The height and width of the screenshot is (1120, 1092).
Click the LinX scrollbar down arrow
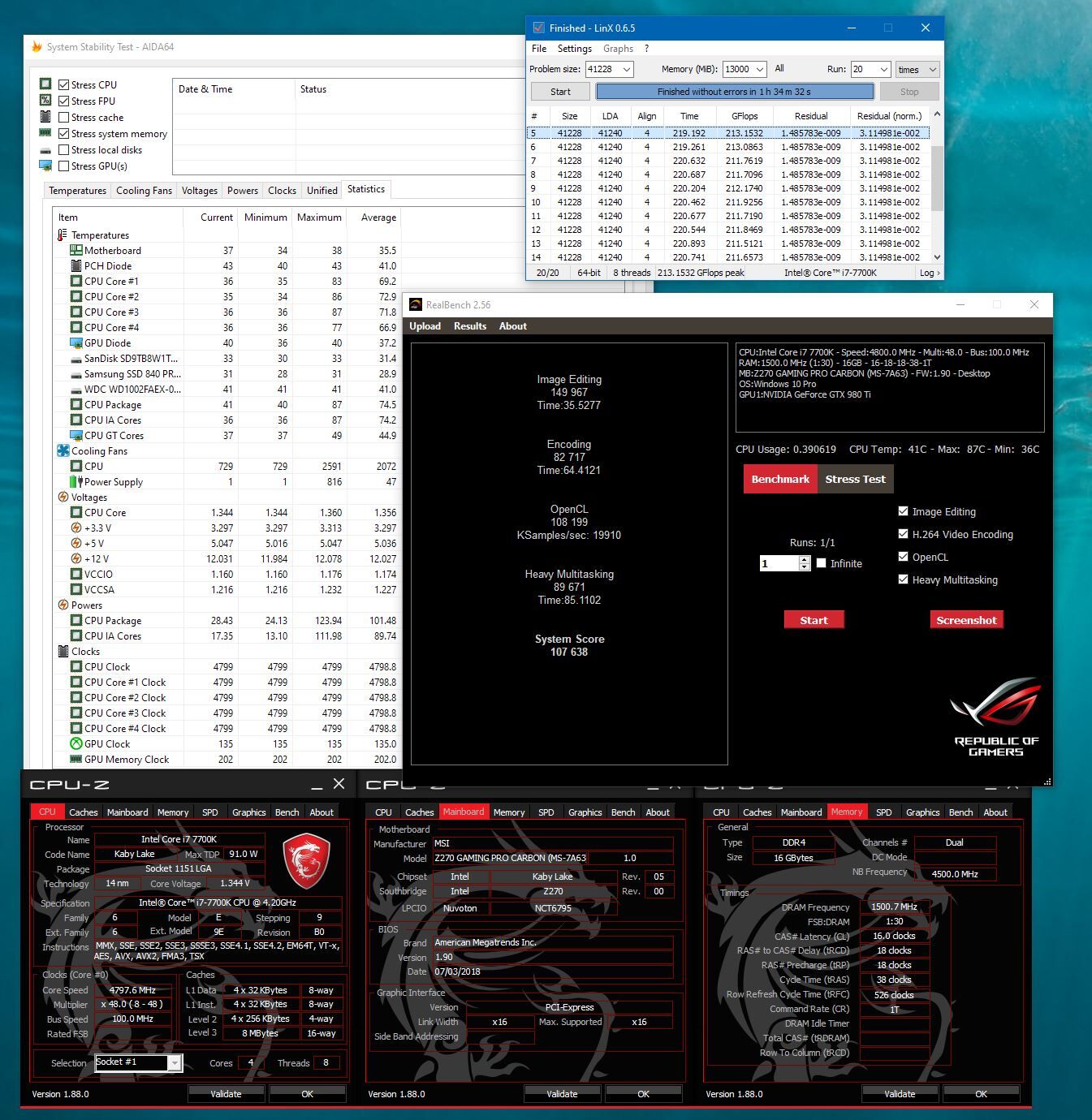pos(937,256)
